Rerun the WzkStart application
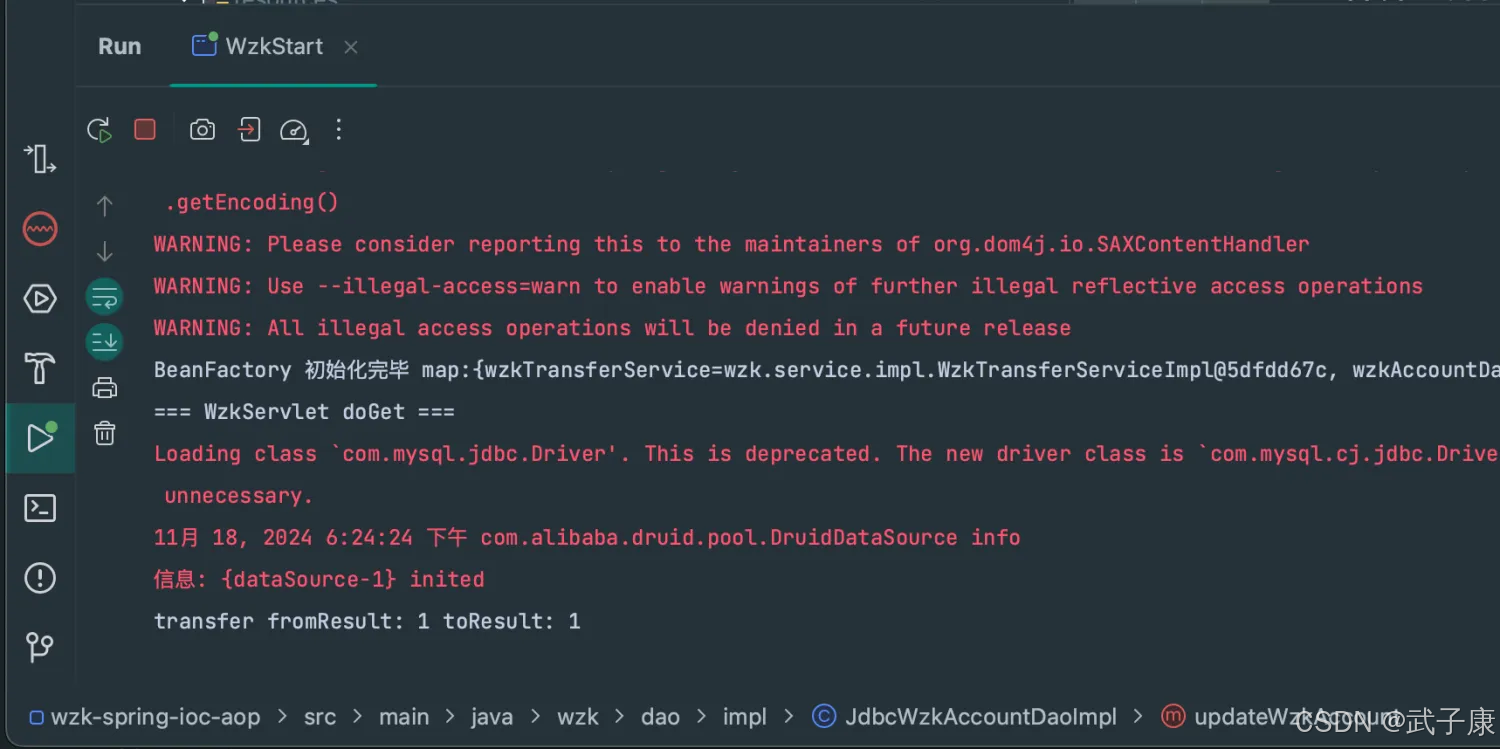Viewport: 1500px width, 749px height. [99, 130]
